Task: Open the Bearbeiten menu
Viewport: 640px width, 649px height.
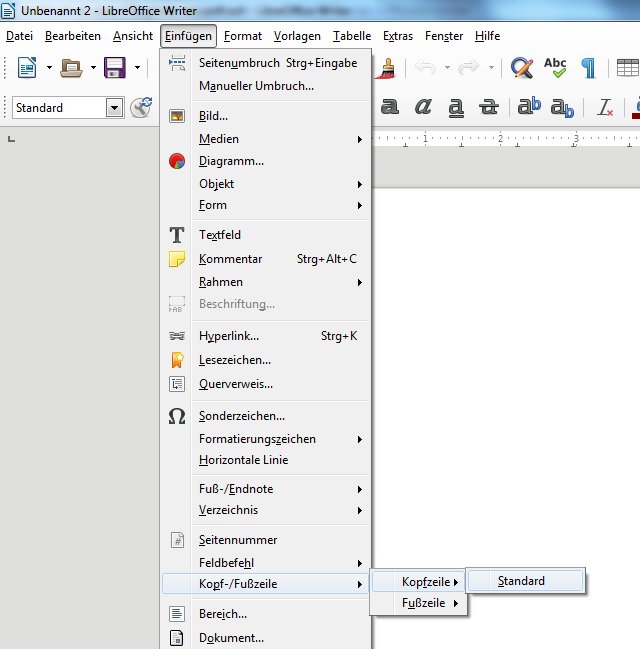Action: pos(73,36)
